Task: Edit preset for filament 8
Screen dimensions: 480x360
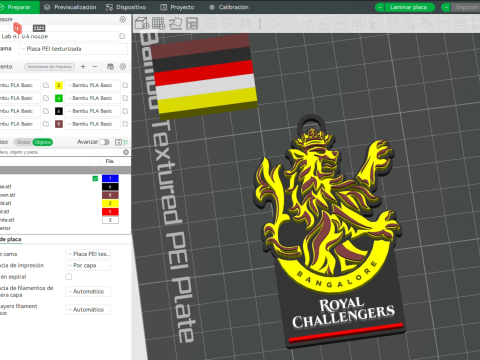Action: coord(125,124)
